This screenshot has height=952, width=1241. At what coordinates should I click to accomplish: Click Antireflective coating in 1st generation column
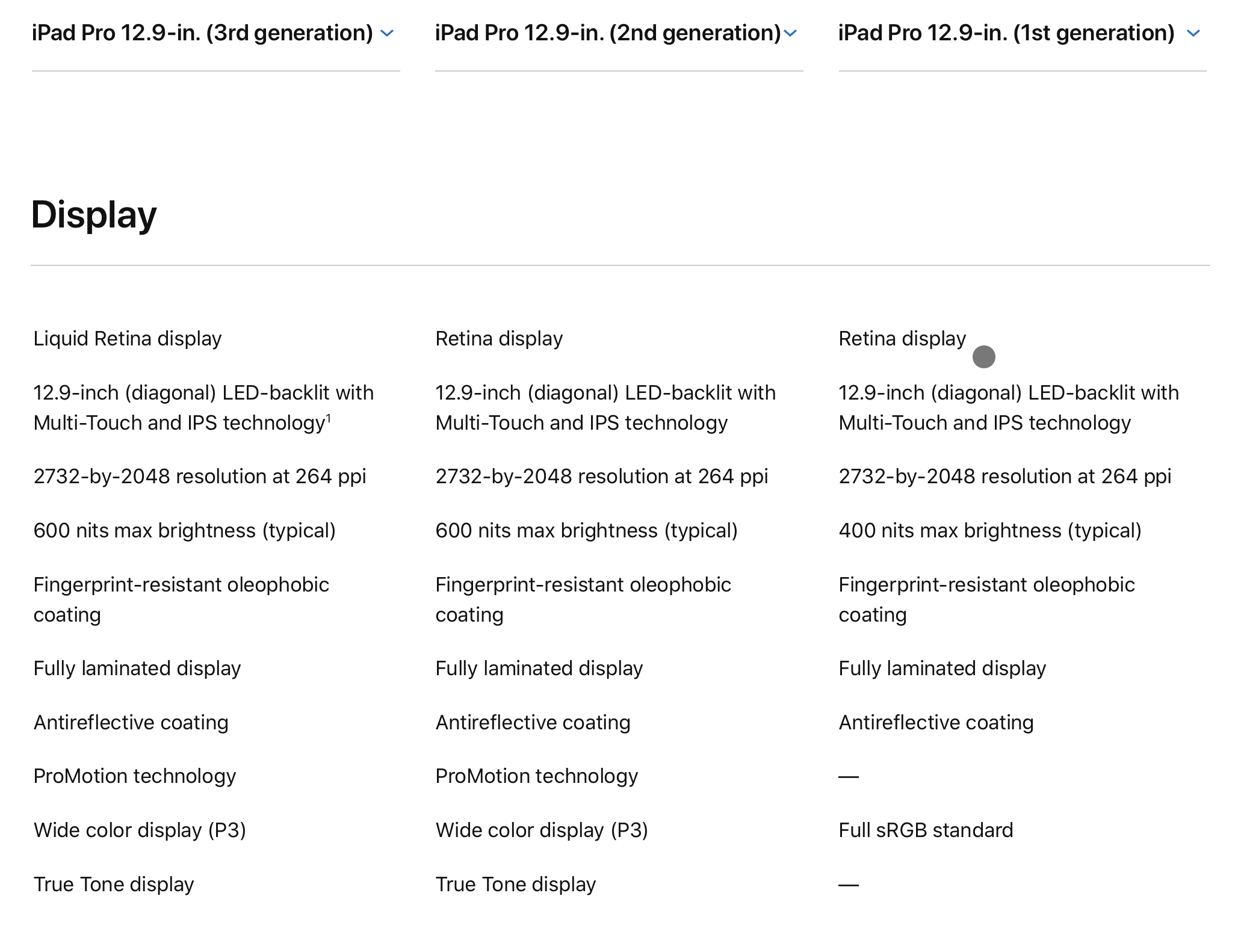pos(936,723)
